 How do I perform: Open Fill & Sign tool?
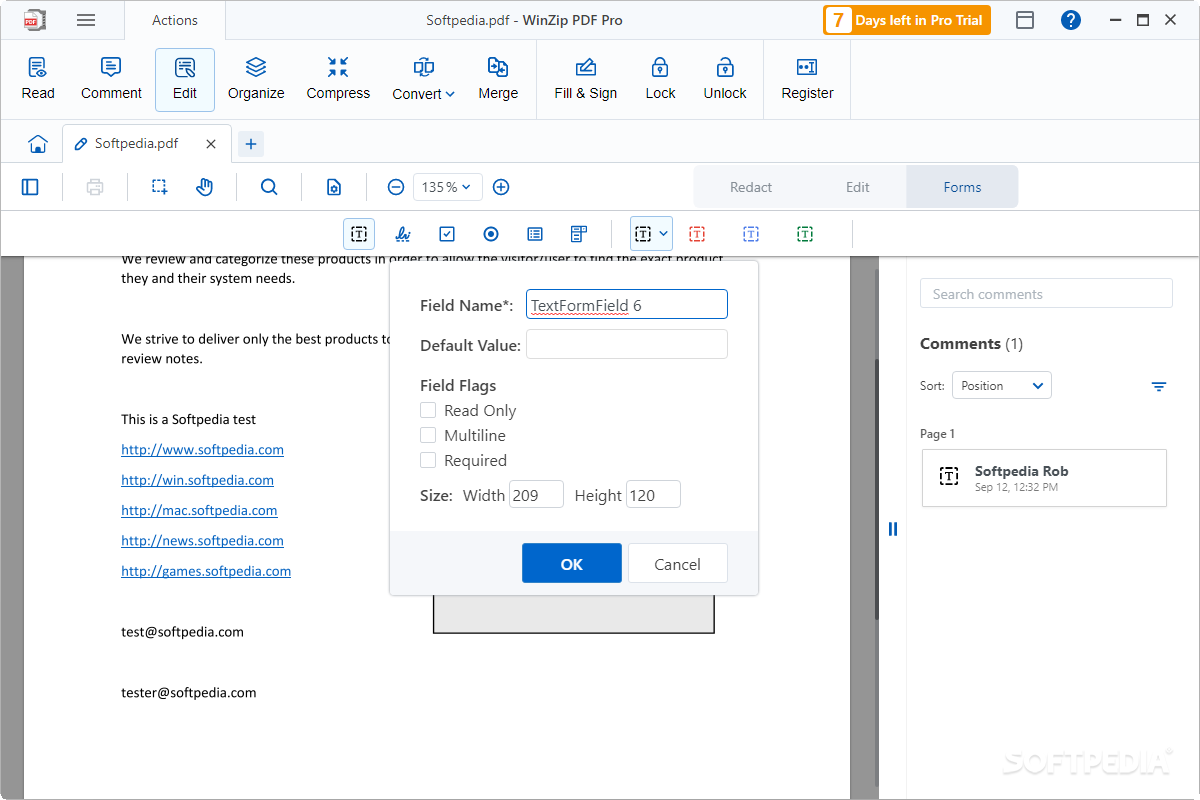pos(586,79)
